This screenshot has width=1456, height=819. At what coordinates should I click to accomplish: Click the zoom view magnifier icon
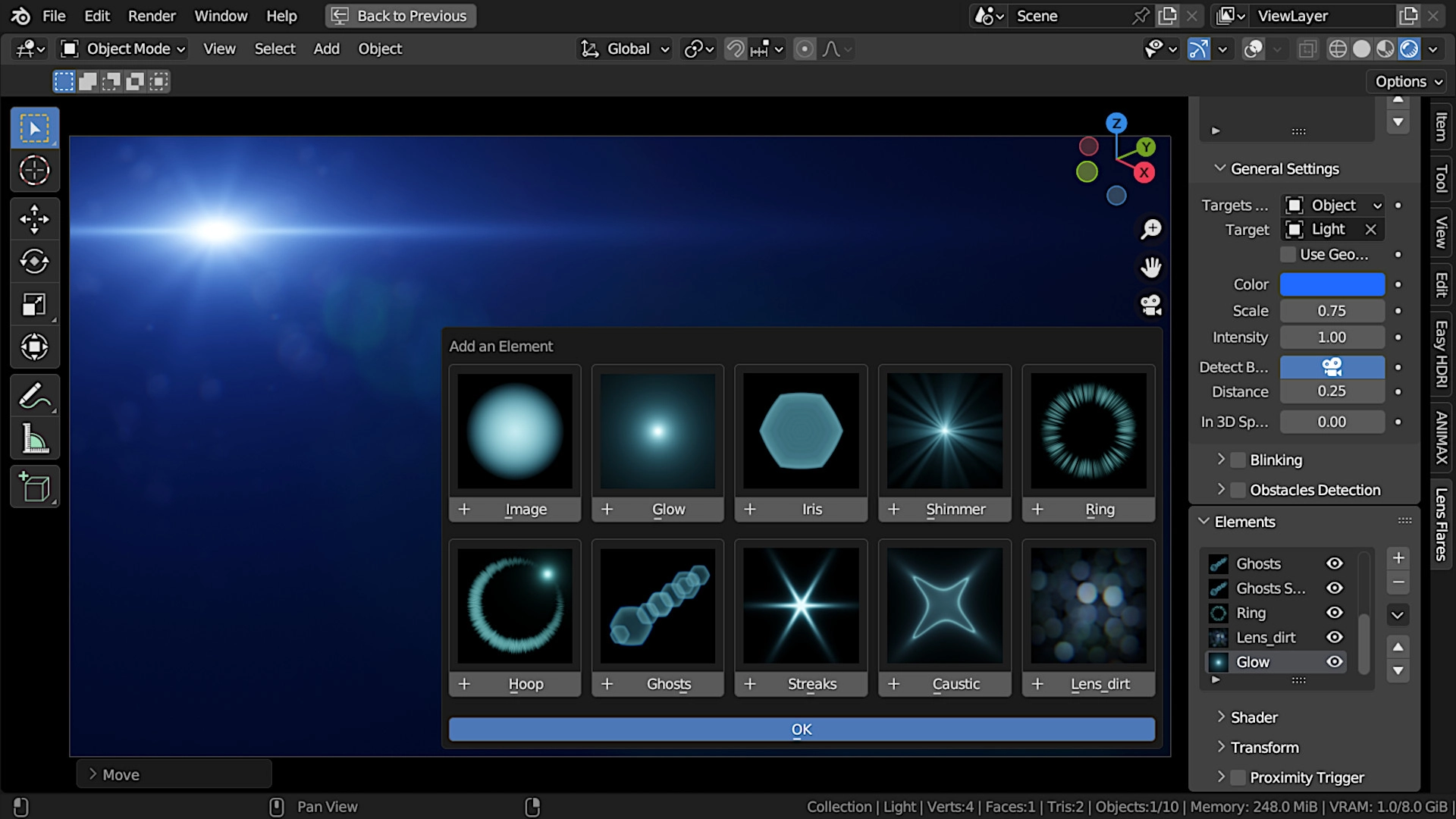[1151, 228]
